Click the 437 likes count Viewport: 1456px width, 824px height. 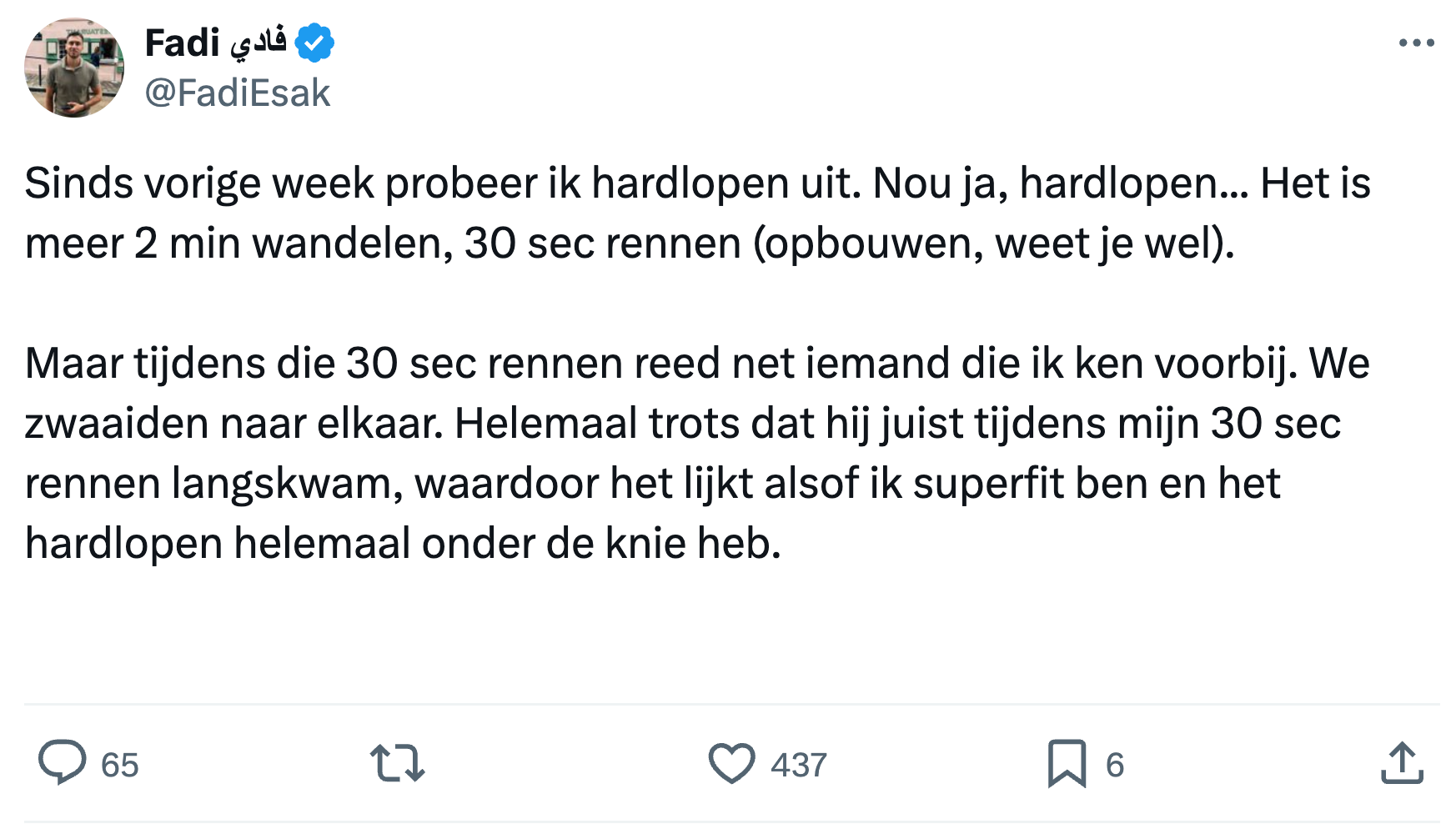(798, 765)
